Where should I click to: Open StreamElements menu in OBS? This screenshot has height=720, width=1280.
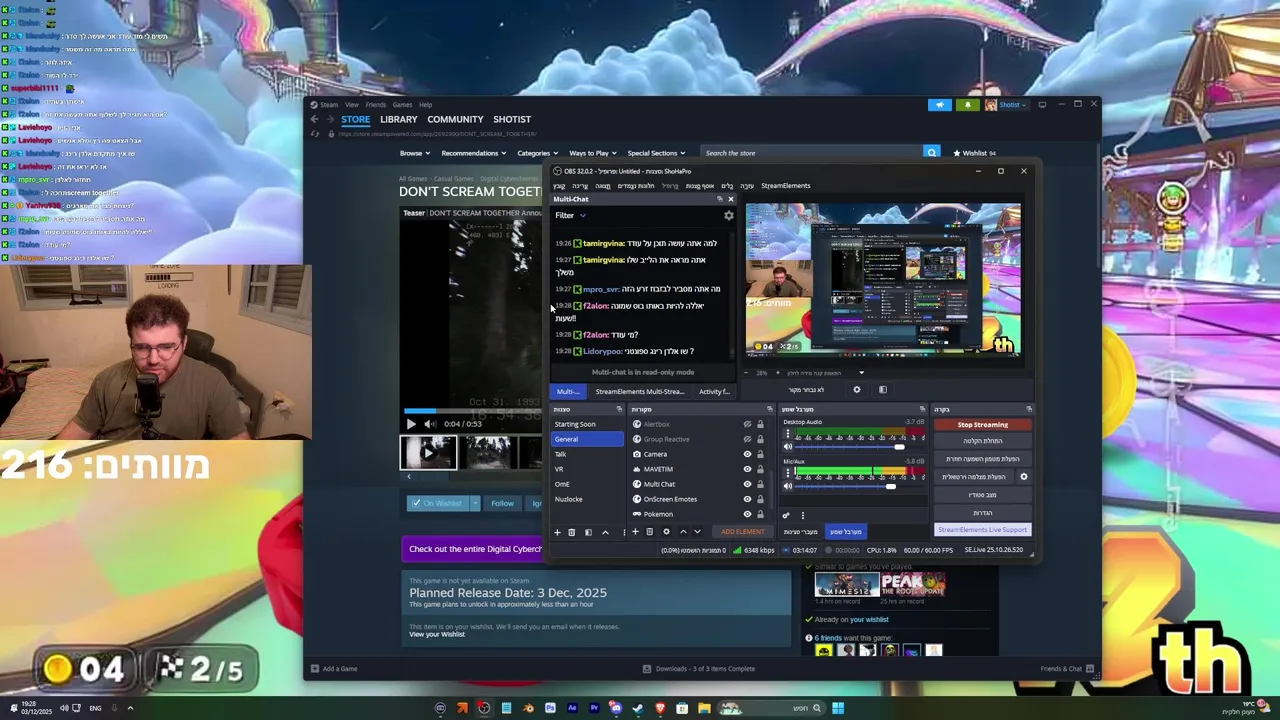tap(786, 185)
